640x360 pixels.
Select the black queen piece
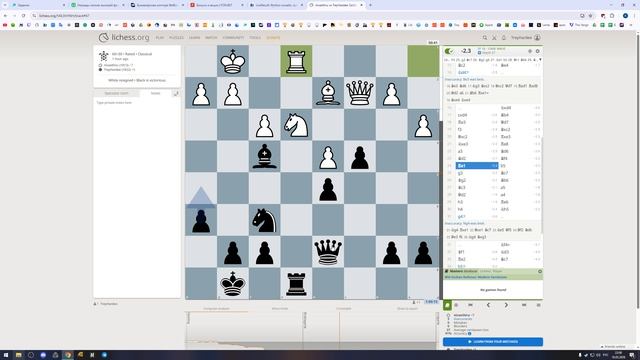[x=328, y=252]
